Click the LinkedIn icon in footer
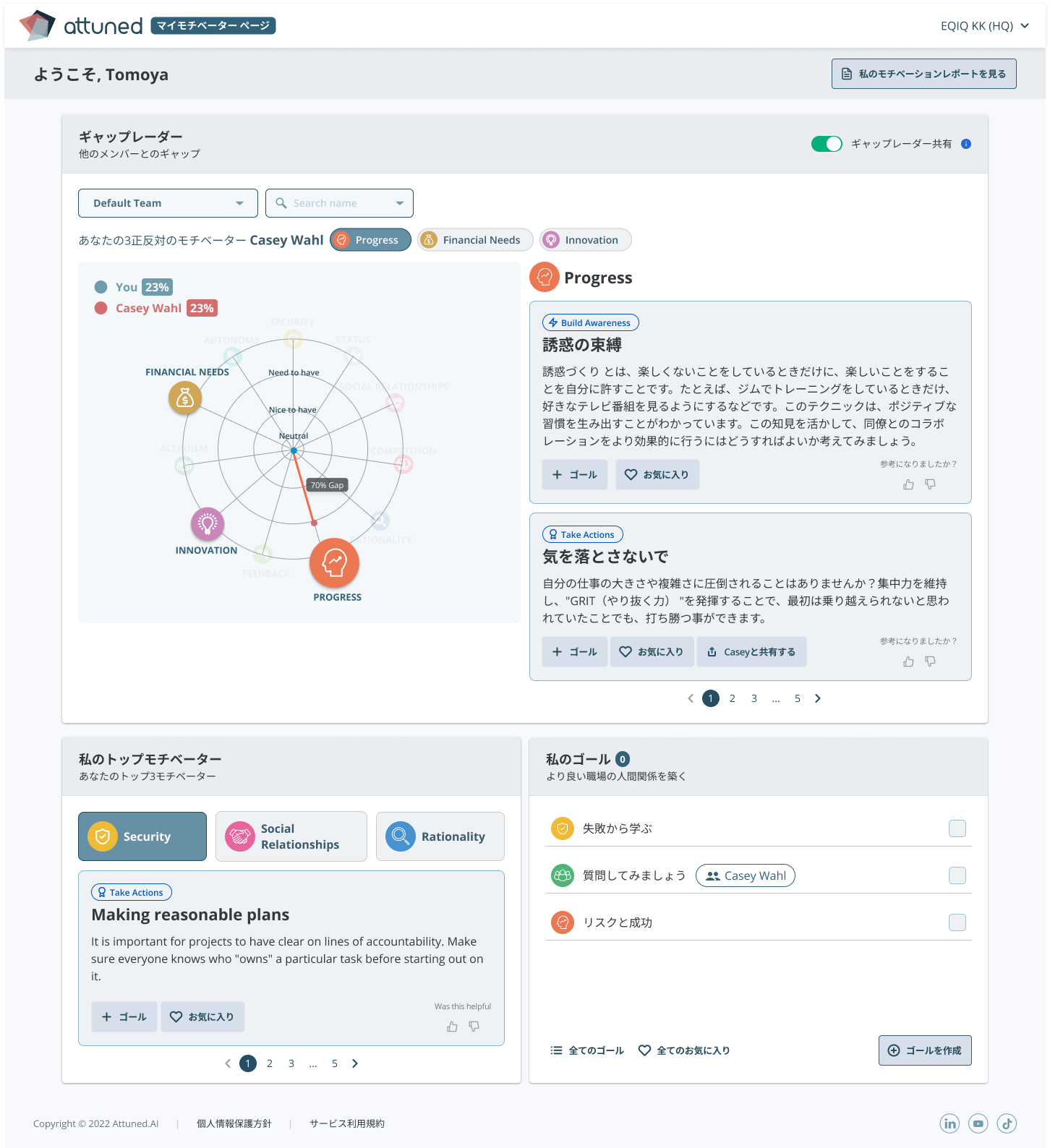Image resolution: width=1050 pixels, height=1148 pixels. click(949, 1123)
